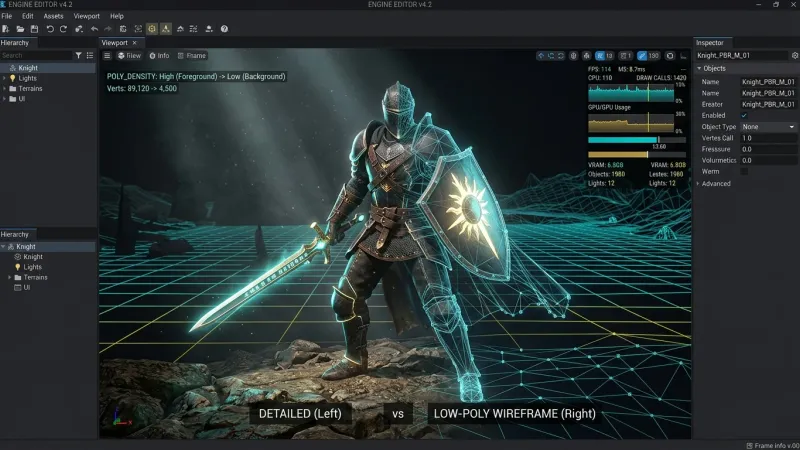Viewport: 800px width, 450px height.
Task: Open a project with the folder icon
Action: click(x=20, y=29)
